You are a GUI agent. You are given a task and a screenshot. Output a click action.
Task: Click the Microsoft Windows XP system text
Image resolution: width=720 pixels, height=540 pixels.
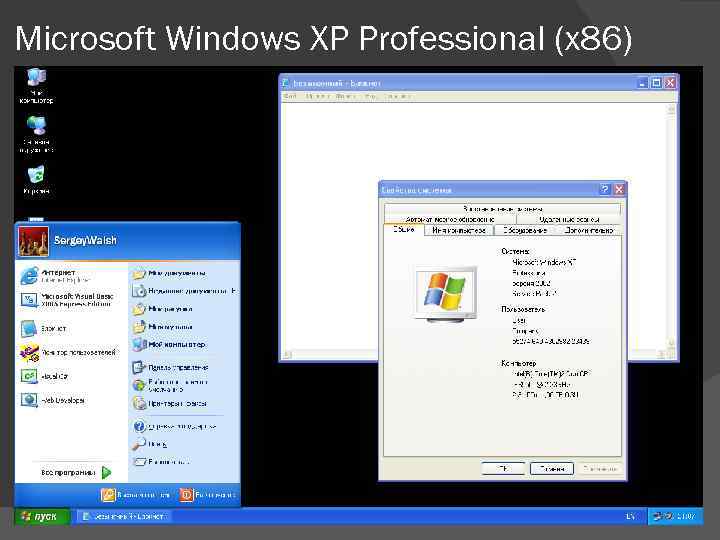544,262
